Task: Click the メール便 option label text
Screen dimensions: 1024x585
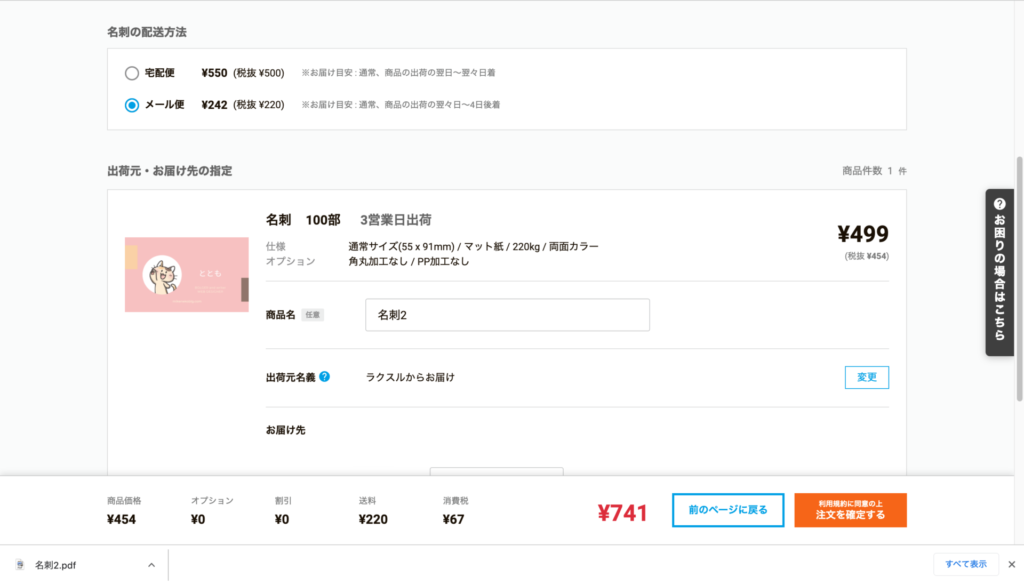Action: (165, 104)
